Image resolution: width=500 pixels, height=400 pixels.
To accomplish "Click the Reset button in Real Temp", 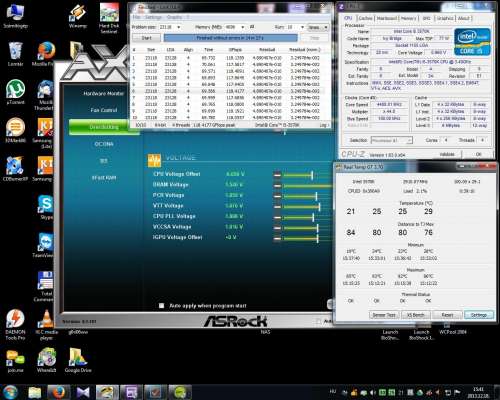I will click(447, 315).
